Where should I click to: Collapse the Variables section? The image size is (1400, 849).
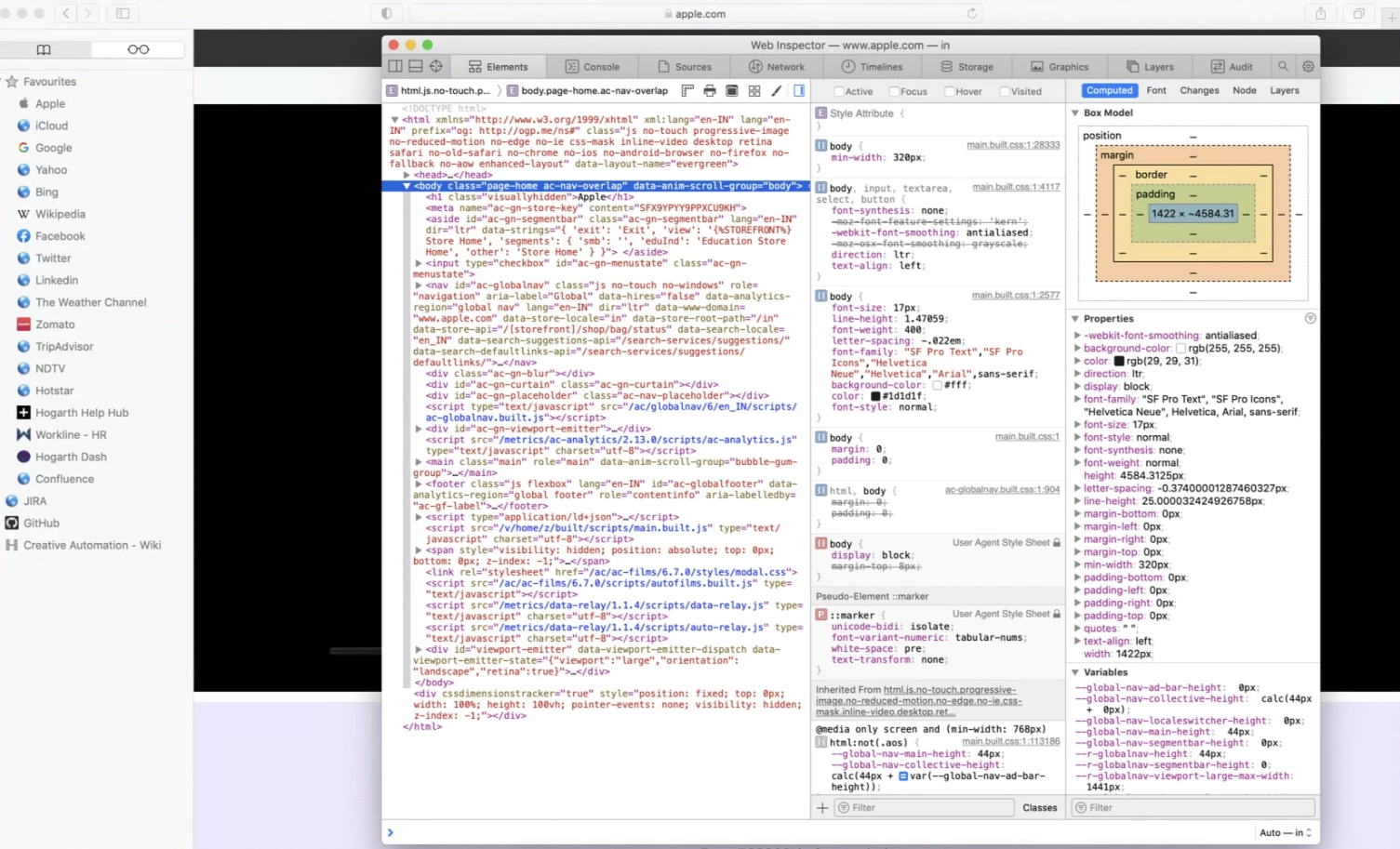[x=1075, y=671]
